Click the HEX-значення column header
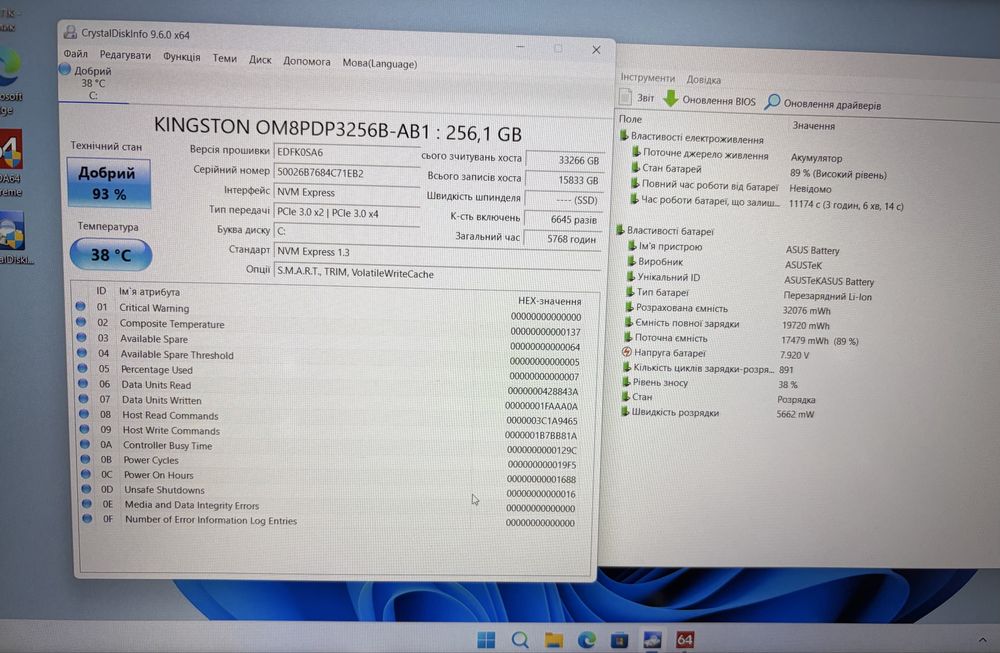 (x=549, y=301)
